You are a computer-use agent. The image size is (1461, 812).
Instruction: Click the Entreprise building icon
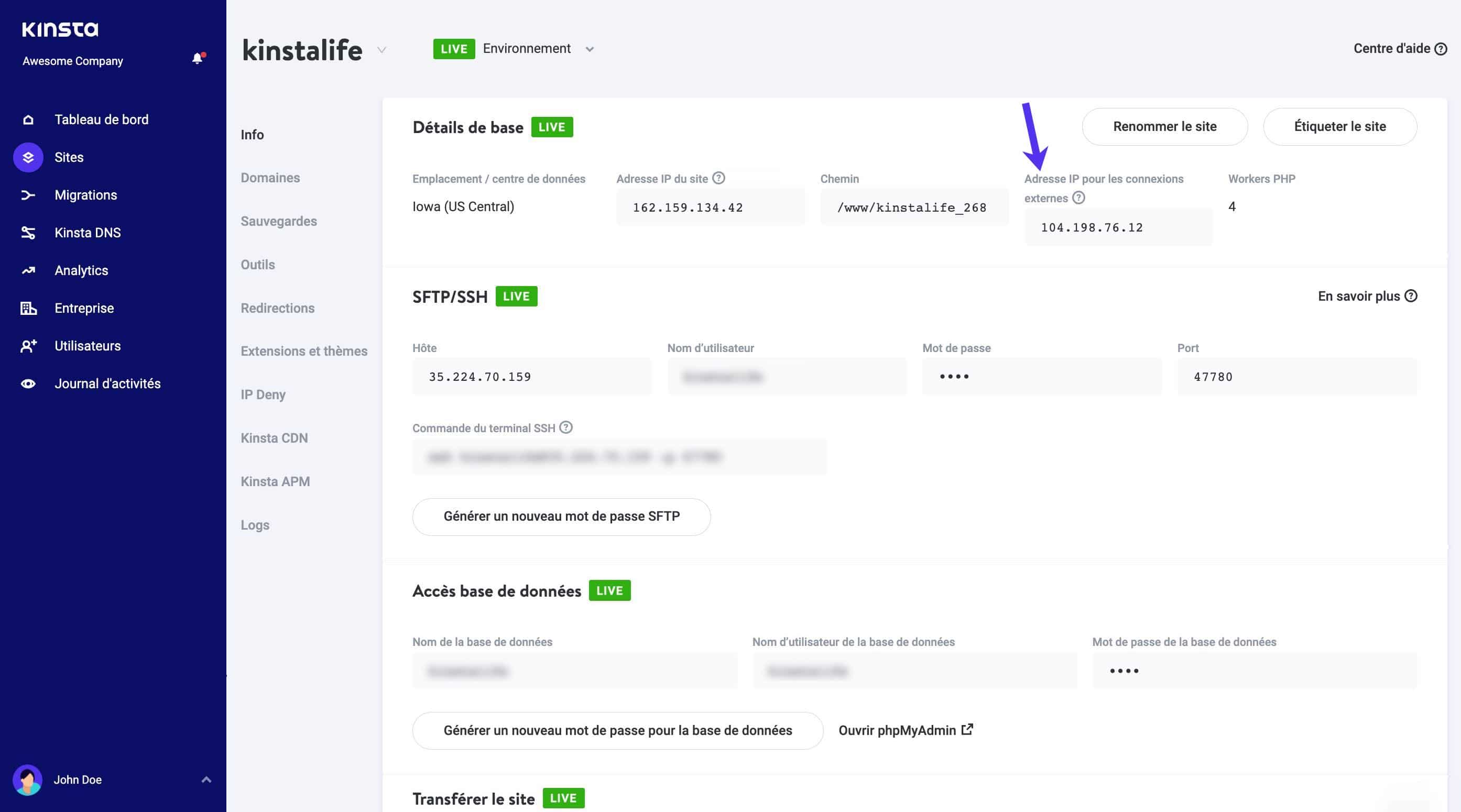(x=28, y=308)
